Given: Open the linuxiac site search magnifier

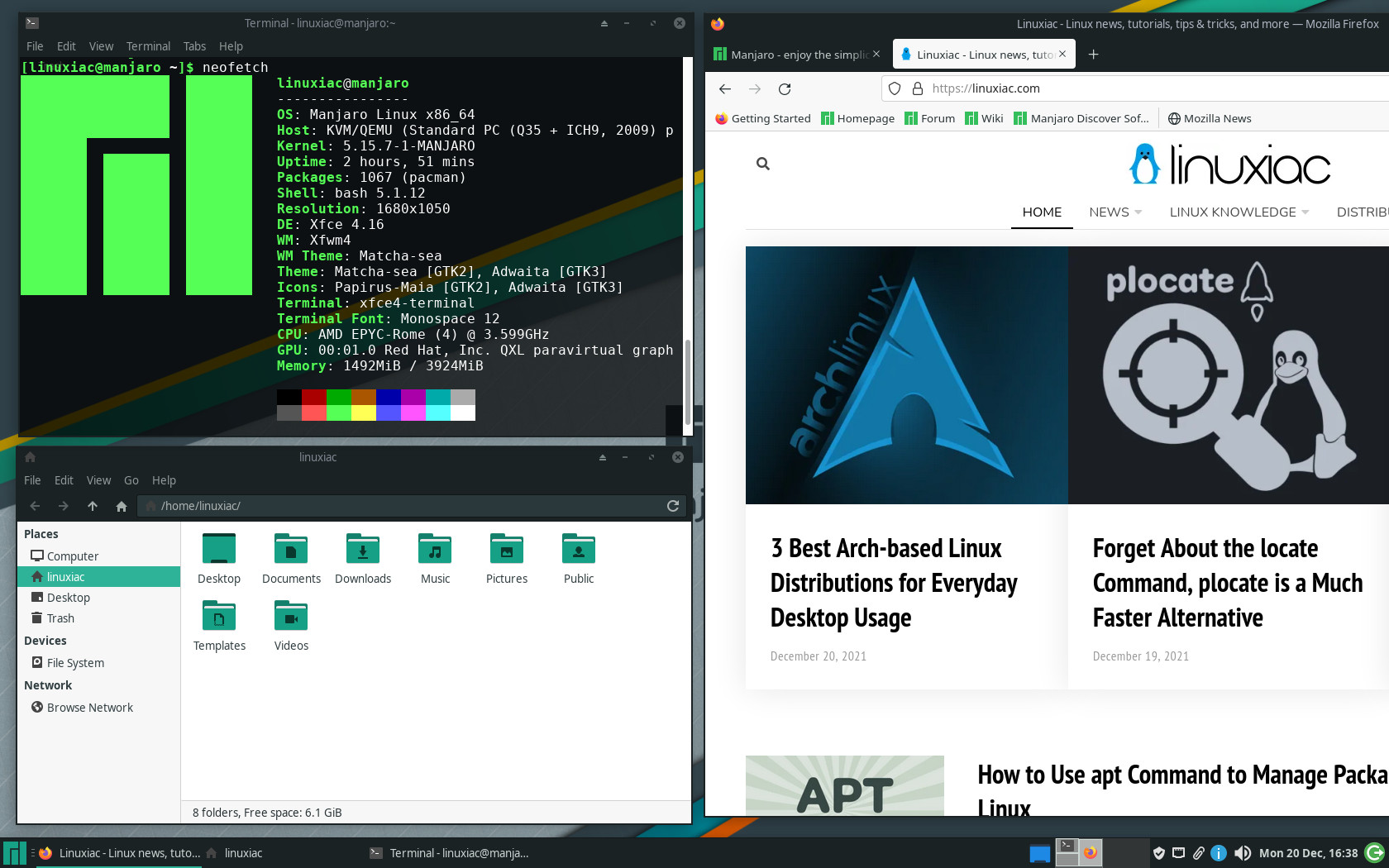Looking at the screenshot, I should click(x=762, y=164).
